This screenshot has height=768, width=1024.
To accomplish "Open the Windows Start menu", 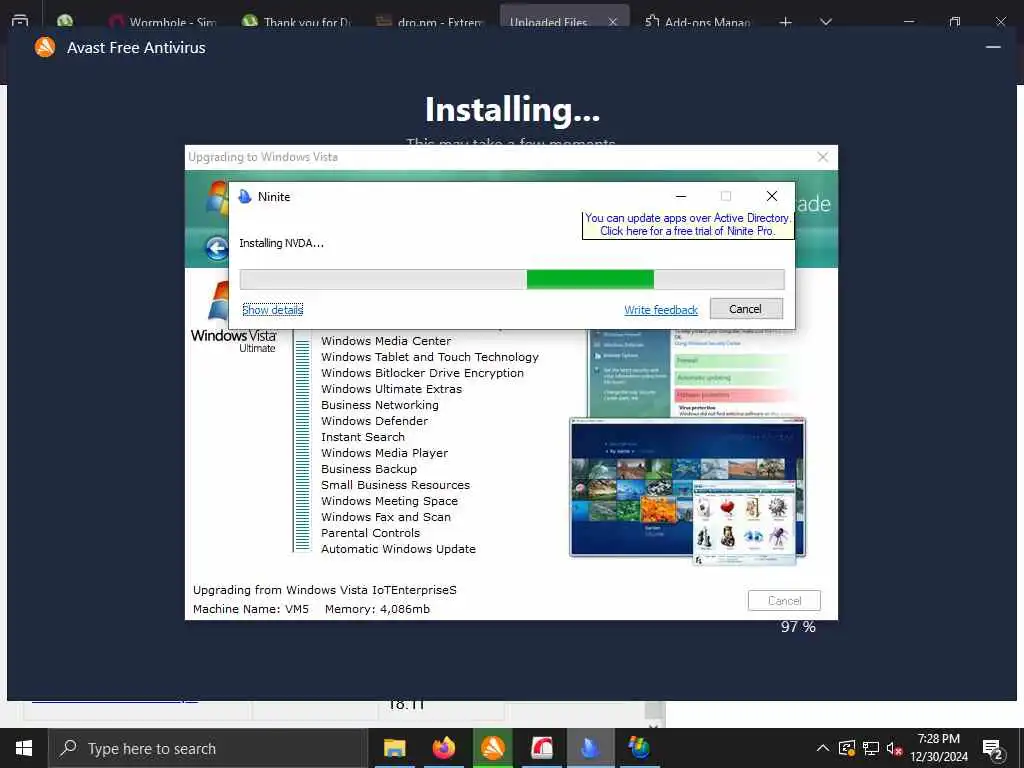I will 24,748.
